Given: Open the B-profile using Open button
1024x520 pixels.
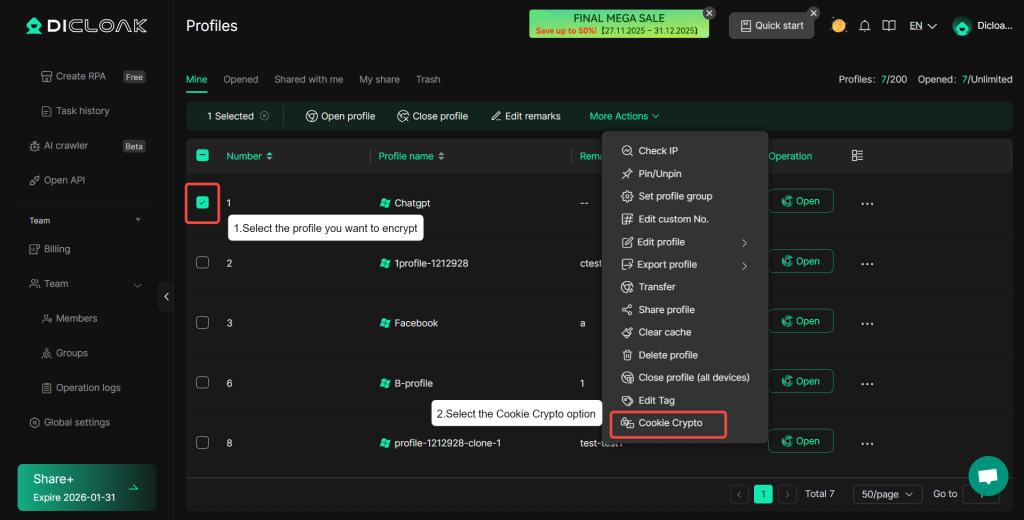Looking at the screenshot, I should point(800,381).
